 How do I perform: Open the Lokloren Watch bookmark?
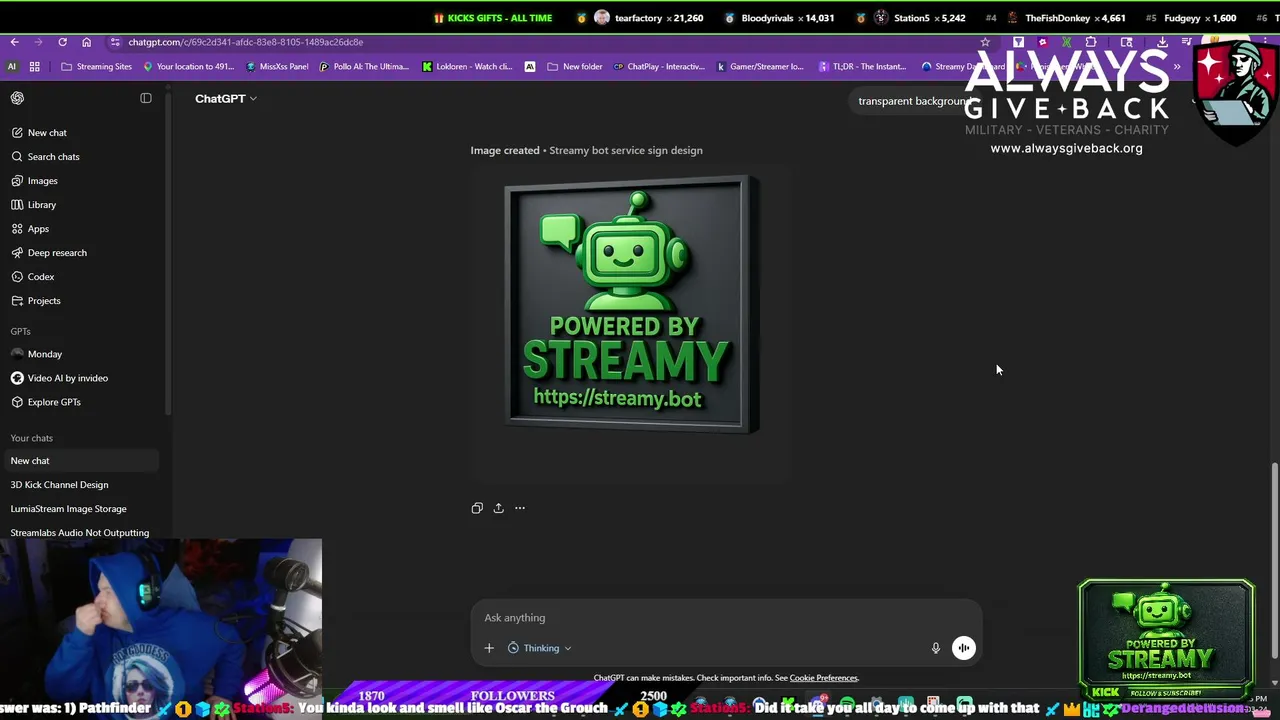click(467, 67)
